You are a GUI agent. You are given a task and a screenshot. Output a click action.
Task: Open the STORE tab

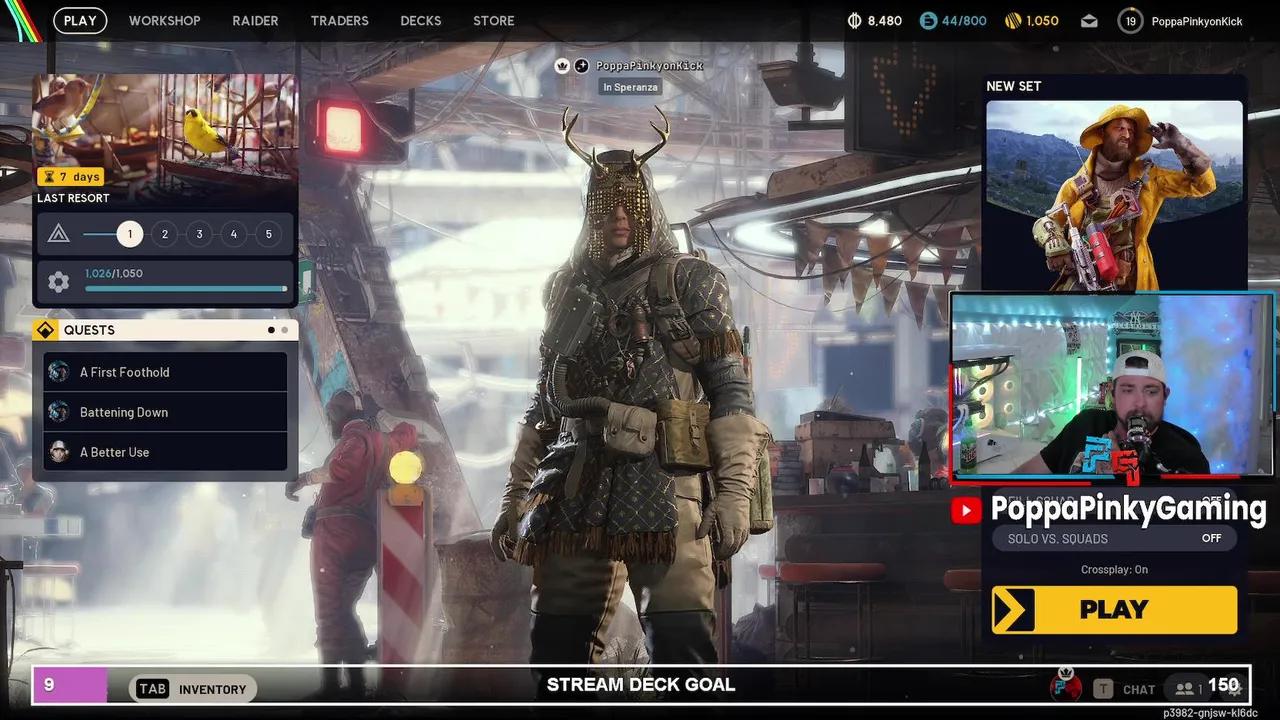[x=494, y=20]
